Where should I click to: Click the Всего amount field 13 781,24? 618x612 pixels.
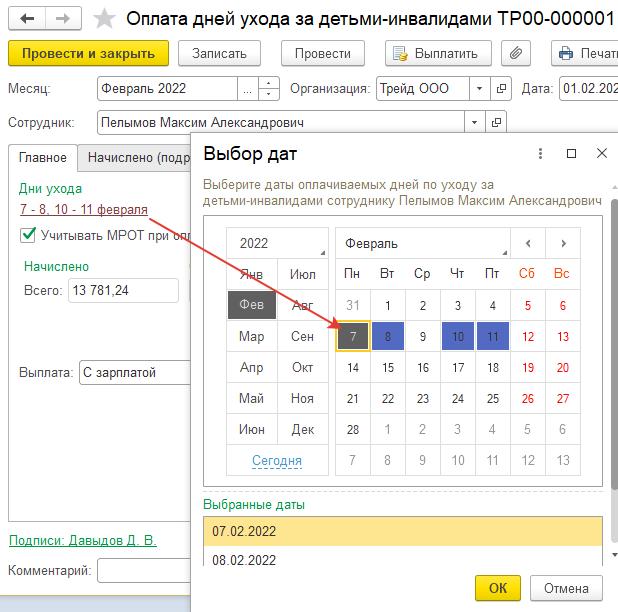(123, 290)
